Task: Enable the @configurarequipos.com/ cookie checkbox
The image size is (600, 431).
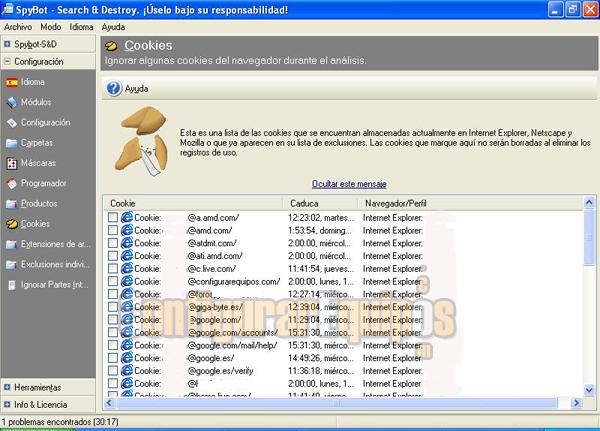Action: point(113,281)
